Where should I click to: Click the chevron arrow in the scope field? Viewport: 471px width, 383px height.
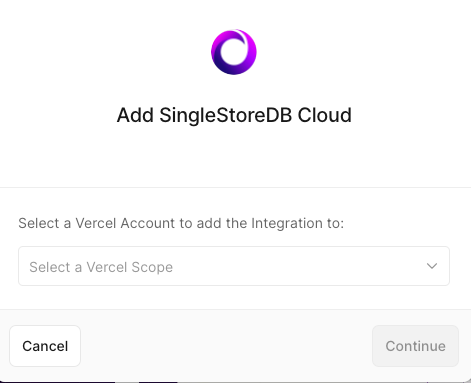[x=432, y=266]
